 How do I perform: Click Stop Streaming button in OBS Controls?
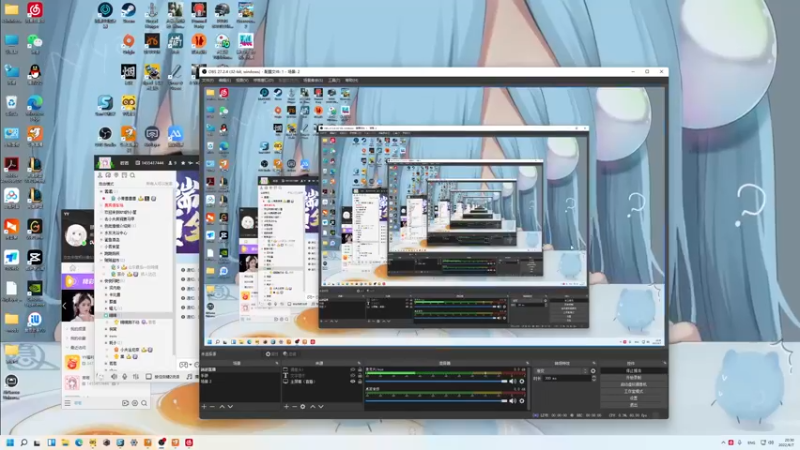pyautogui.click(x=633, y=371)
